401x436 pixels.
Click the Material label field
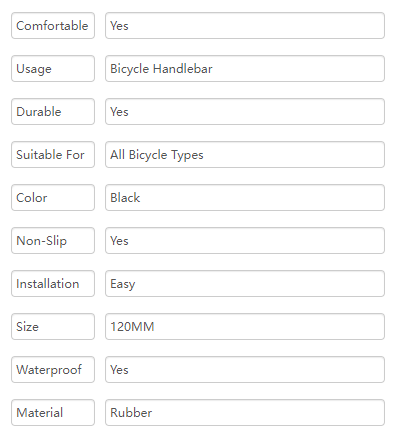pos(53,413)
